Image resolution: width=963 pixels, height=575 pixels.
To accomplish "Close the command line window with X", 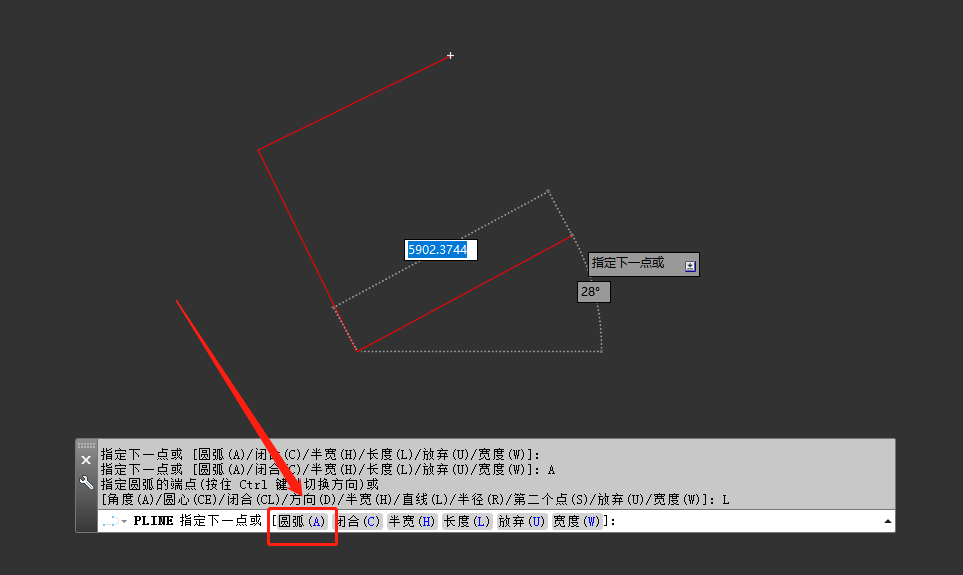I will 86,460.
